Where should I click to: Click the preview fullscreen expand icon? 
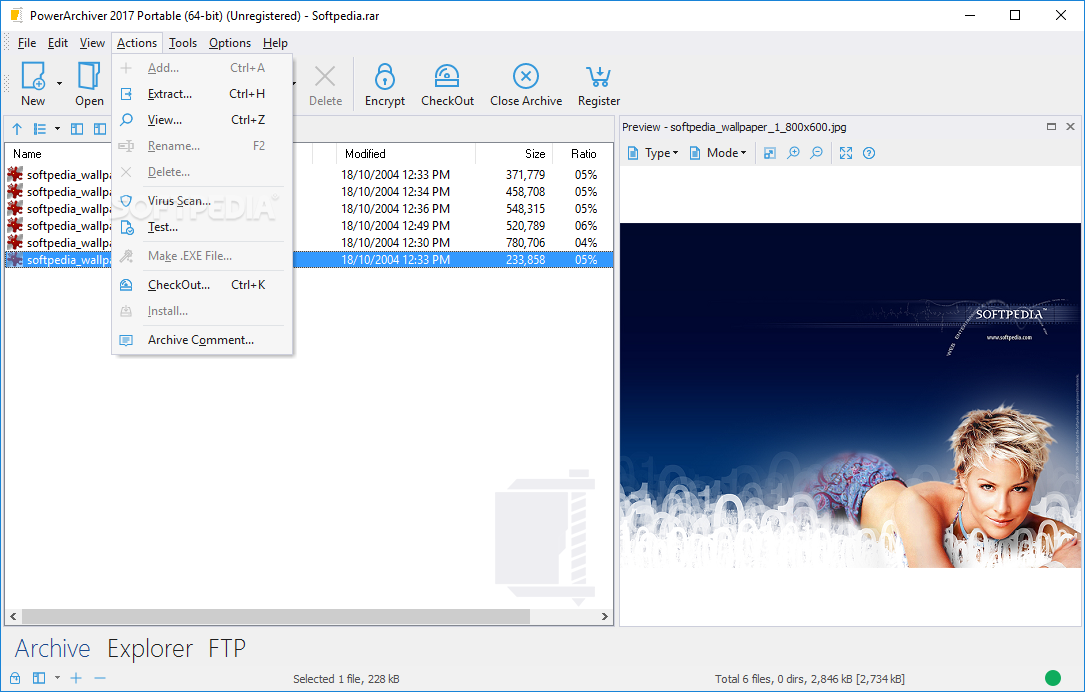pyautogui.click(x=846, y=153)
